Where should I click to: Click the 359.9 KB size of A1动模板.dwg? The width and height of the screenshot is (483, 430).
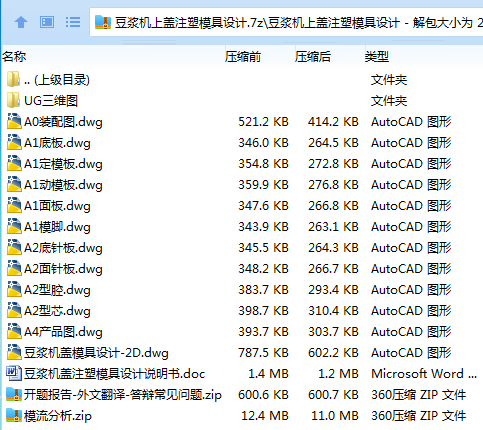tap(263, 185)
